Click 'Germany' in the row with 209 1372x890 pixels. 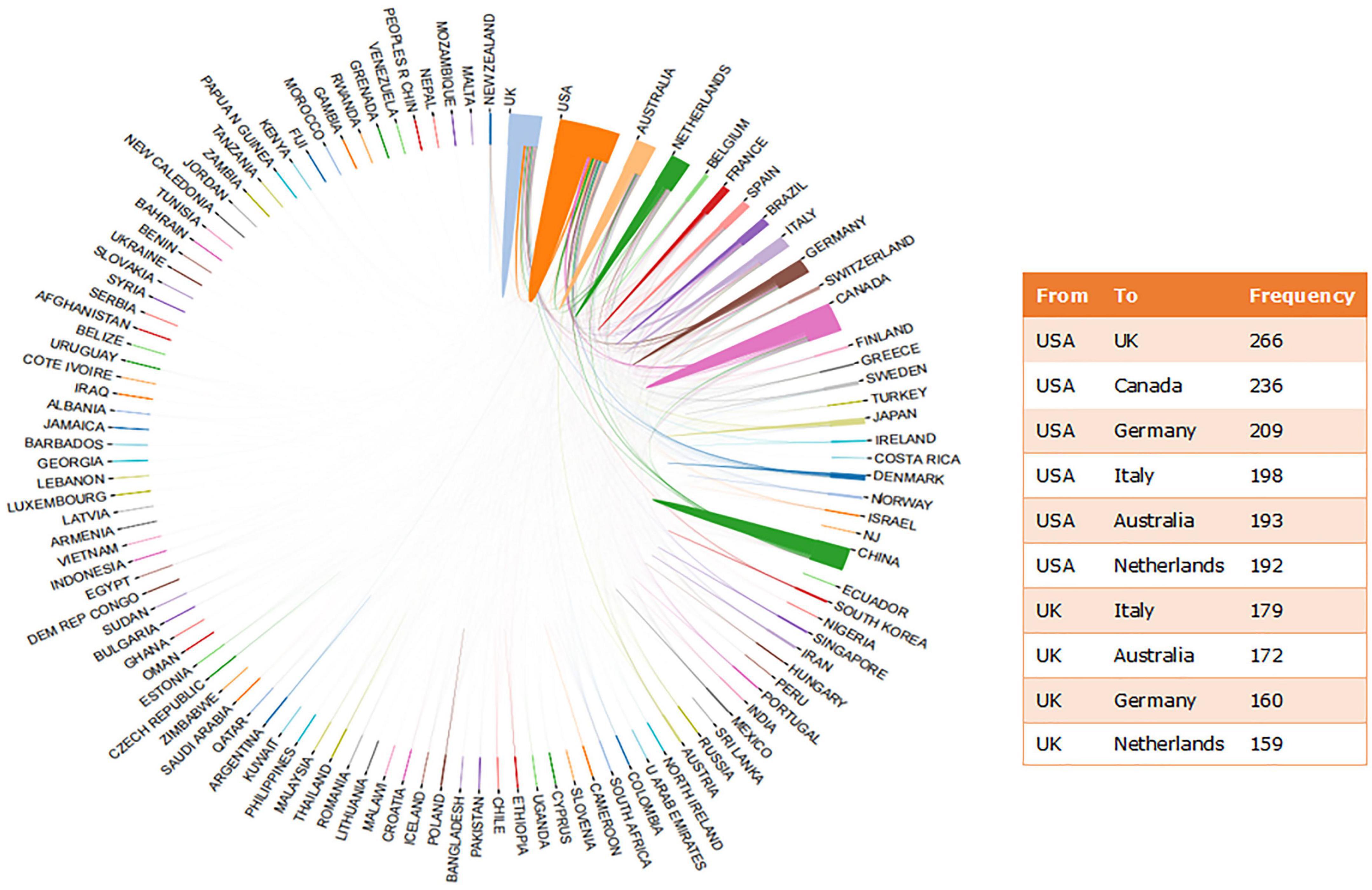[x=1155, y=431]
